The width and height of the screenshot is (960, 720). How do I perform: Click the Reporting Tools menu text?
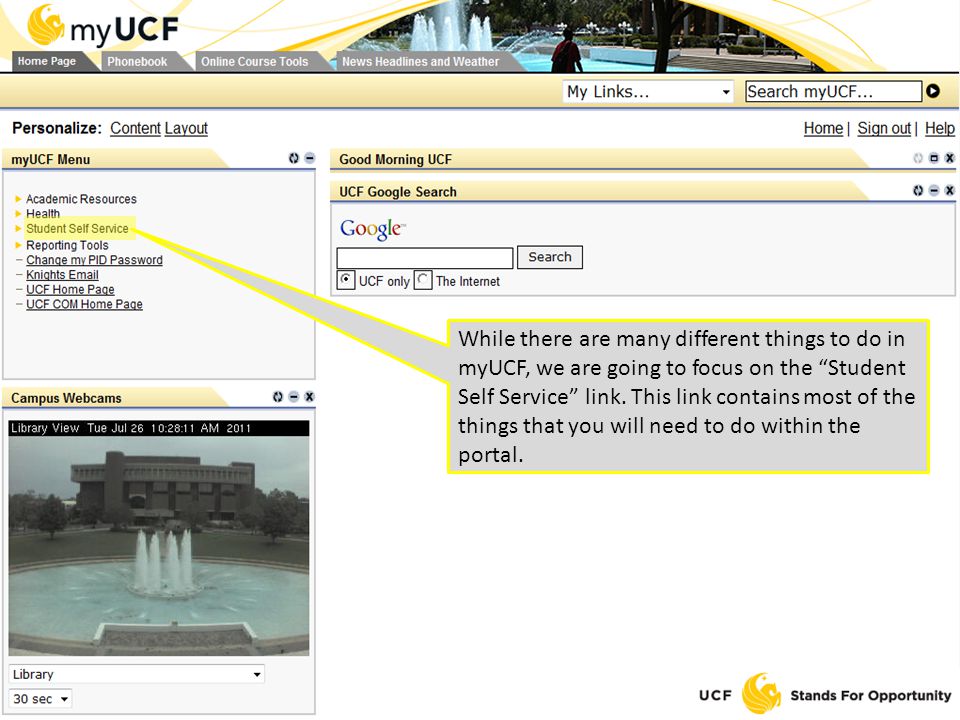tap(67, 245)
